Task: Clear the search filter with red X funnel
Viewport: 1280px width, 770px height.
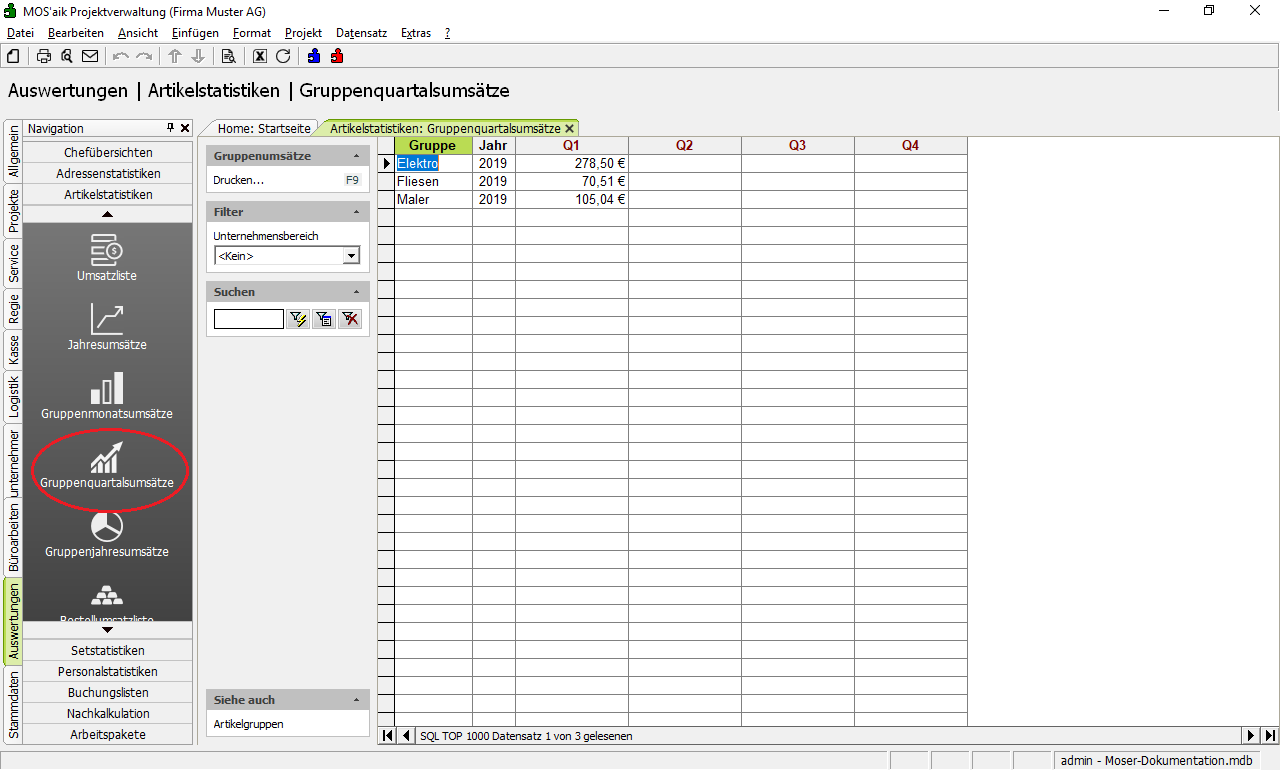Action: point(349,319)
